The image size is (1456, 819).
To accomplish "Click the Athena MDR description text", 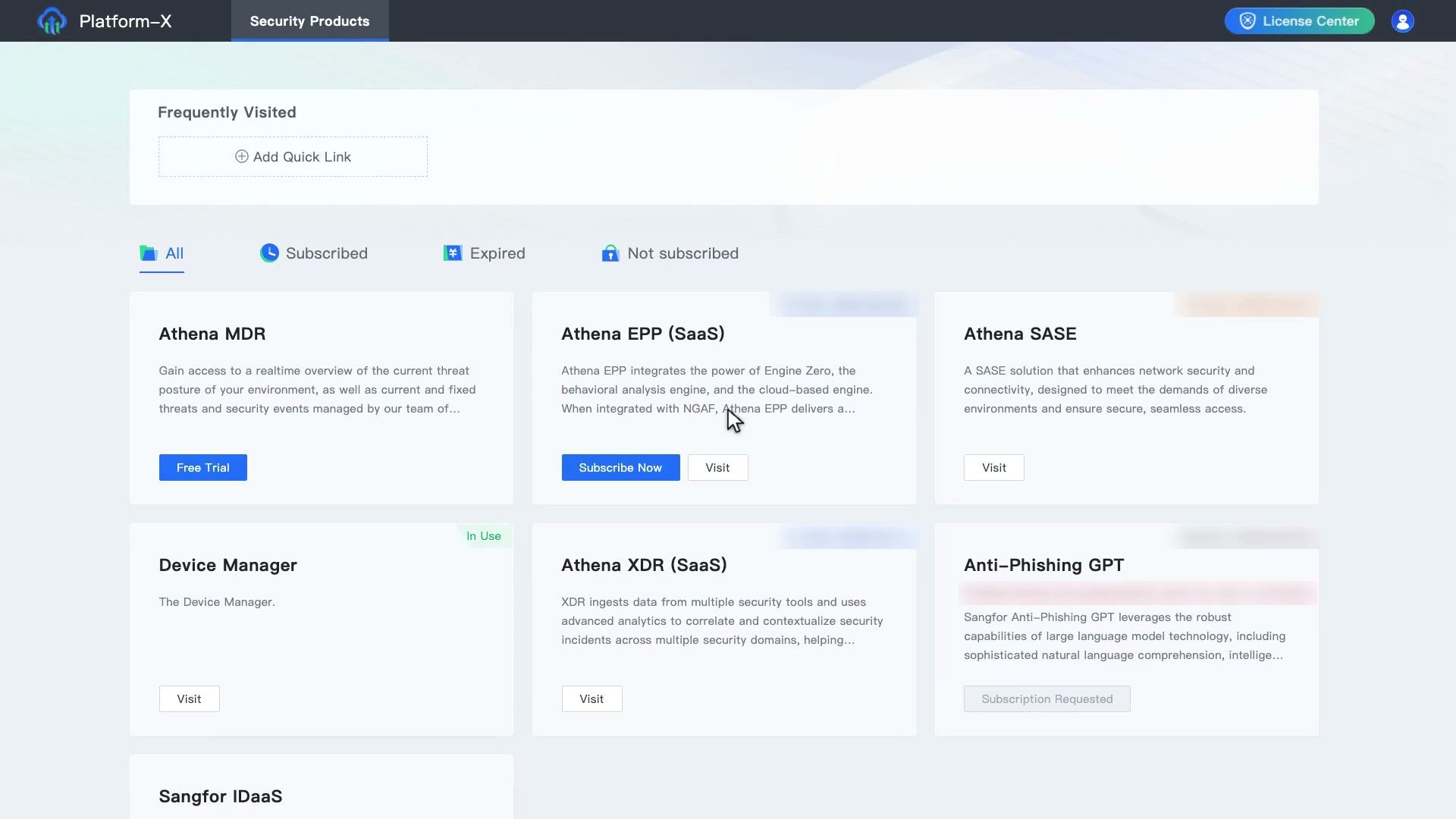I will (317, 390).
